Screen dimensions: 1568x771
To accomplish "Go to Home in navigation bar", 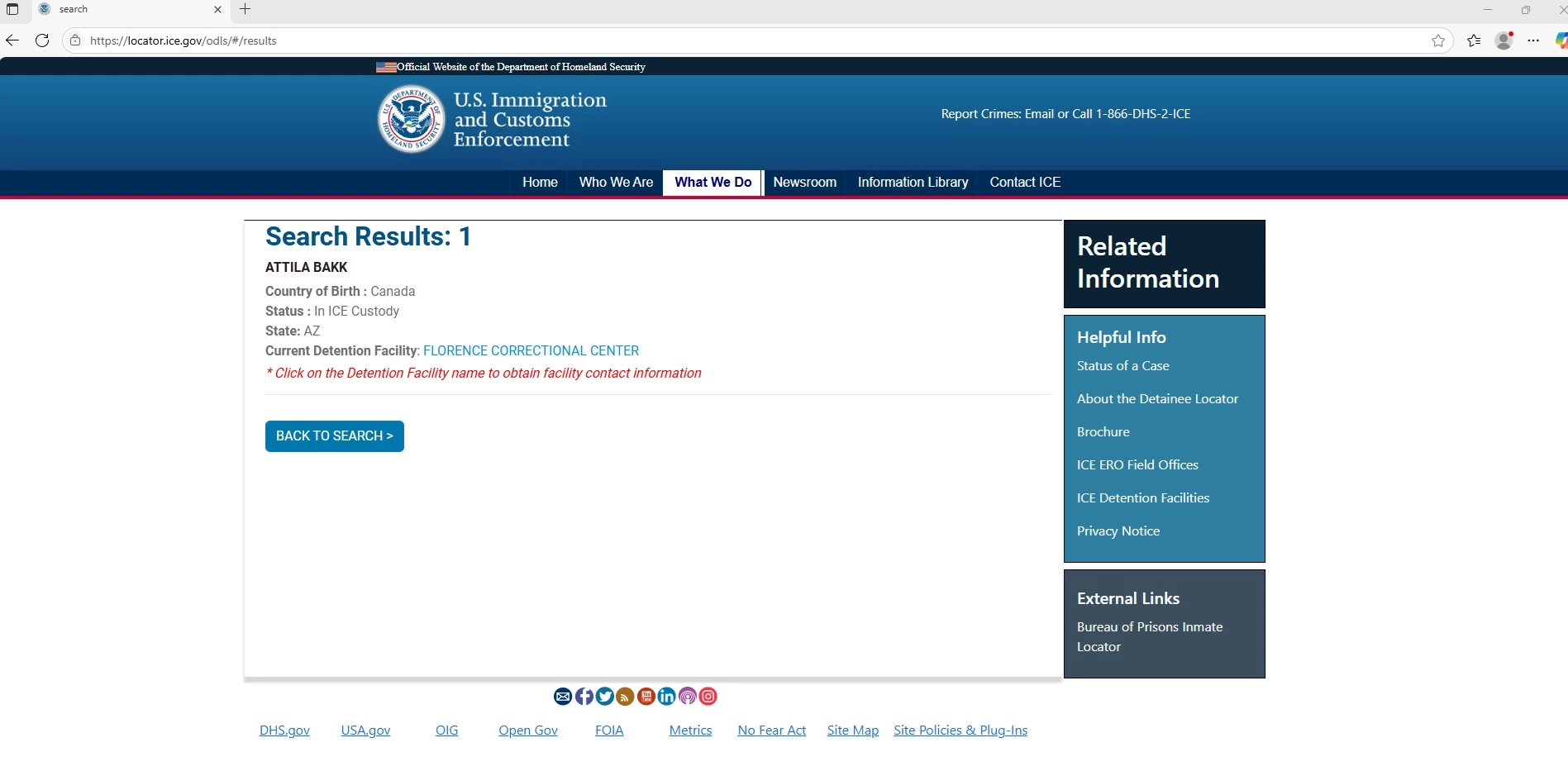I will tap(540, 182).
